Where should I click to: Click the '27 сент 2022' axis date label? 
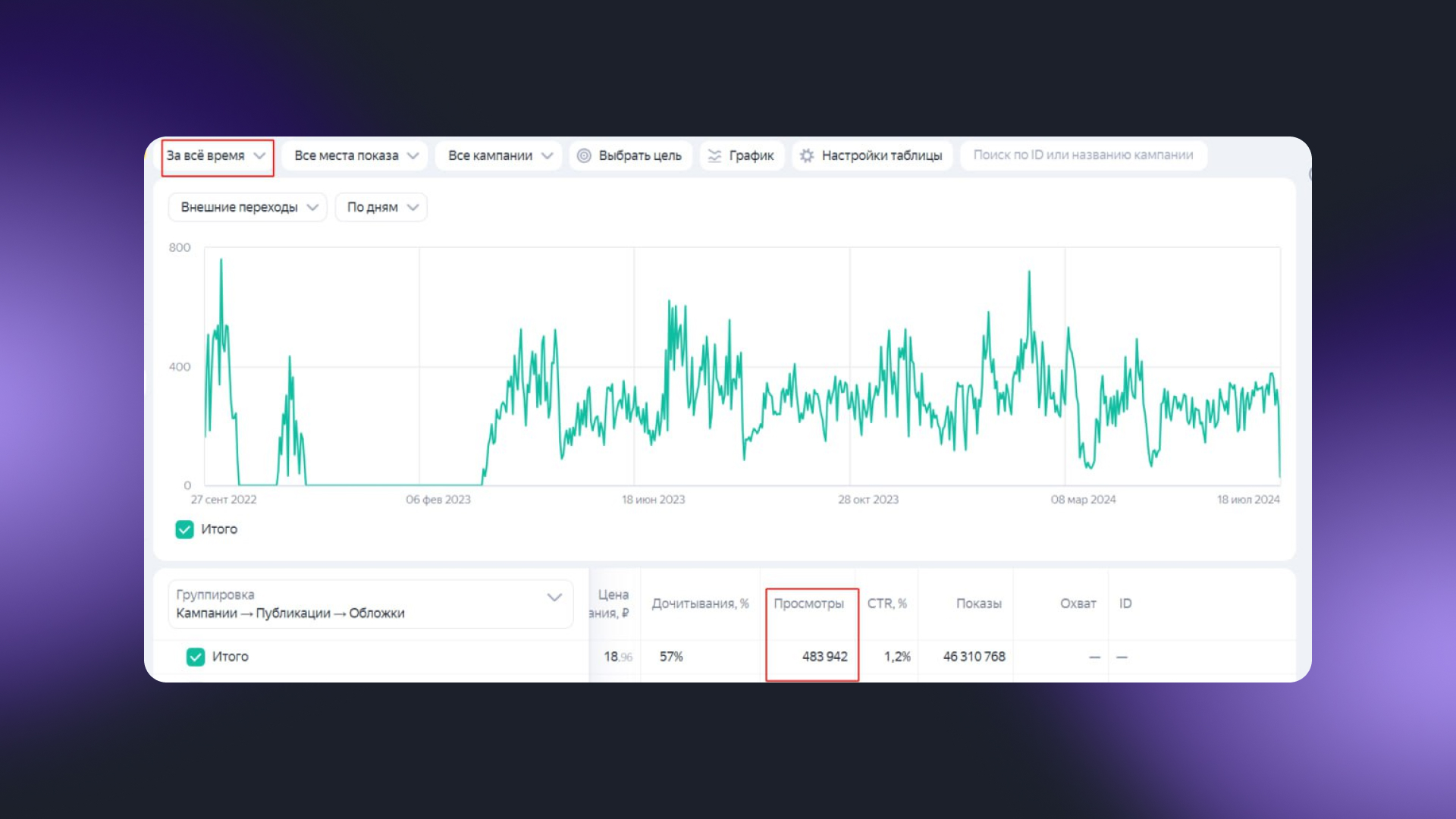pos(224,500)
